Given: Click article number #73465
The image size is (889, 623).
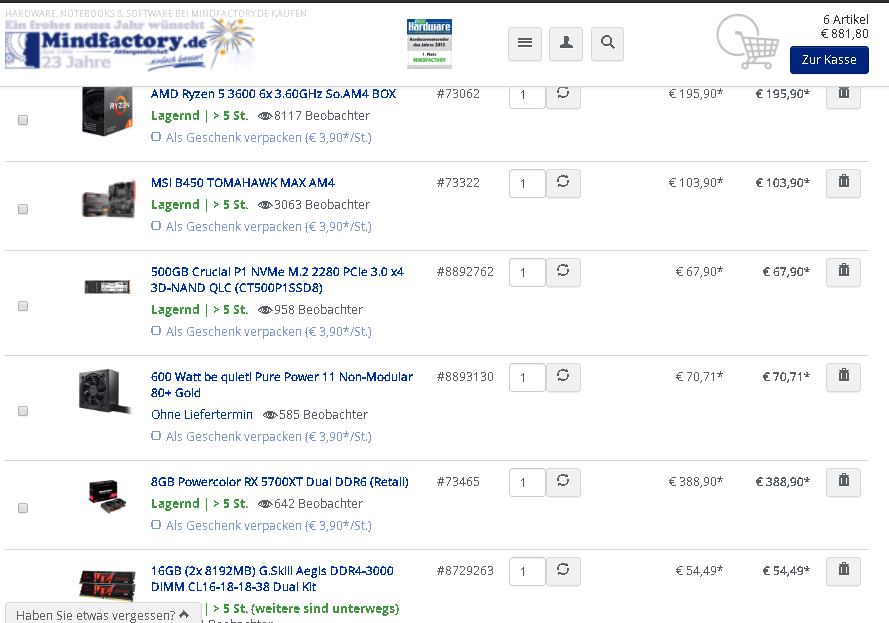Looking at the screenshot, I should pyautogui.click(x=458, y=482).
